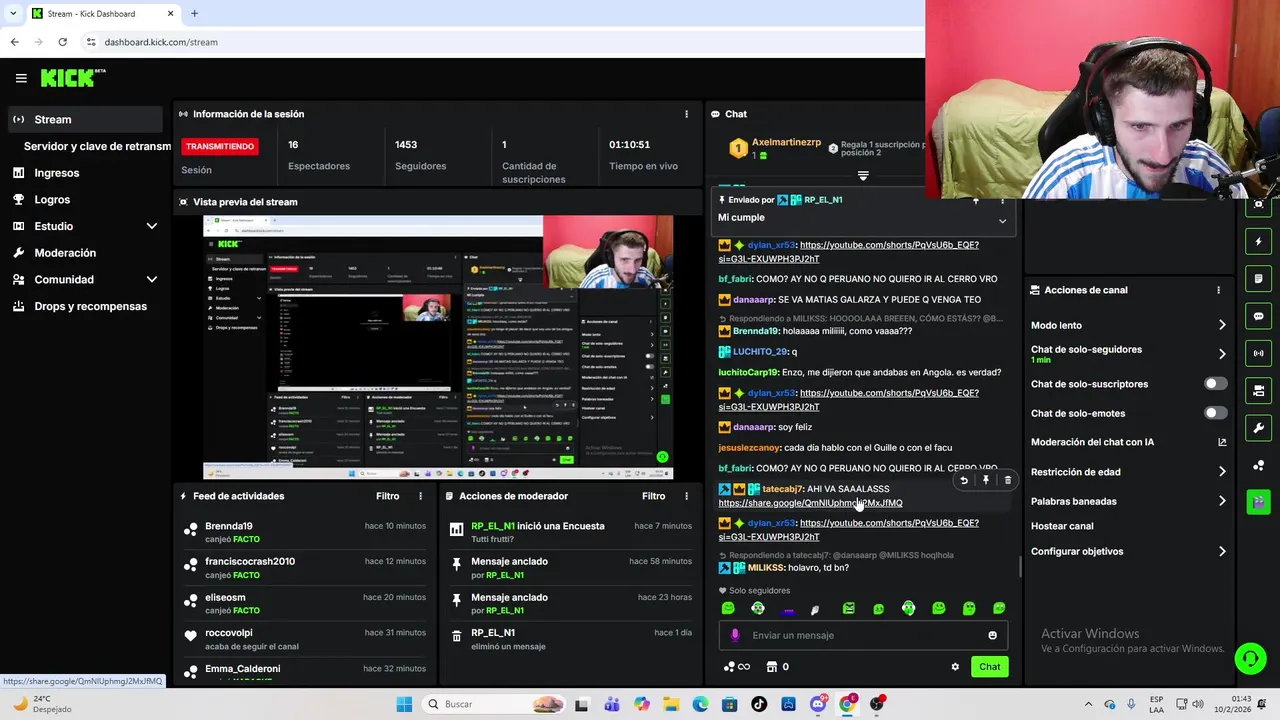Open chat settings gear icon

click(x=955, y=667)
